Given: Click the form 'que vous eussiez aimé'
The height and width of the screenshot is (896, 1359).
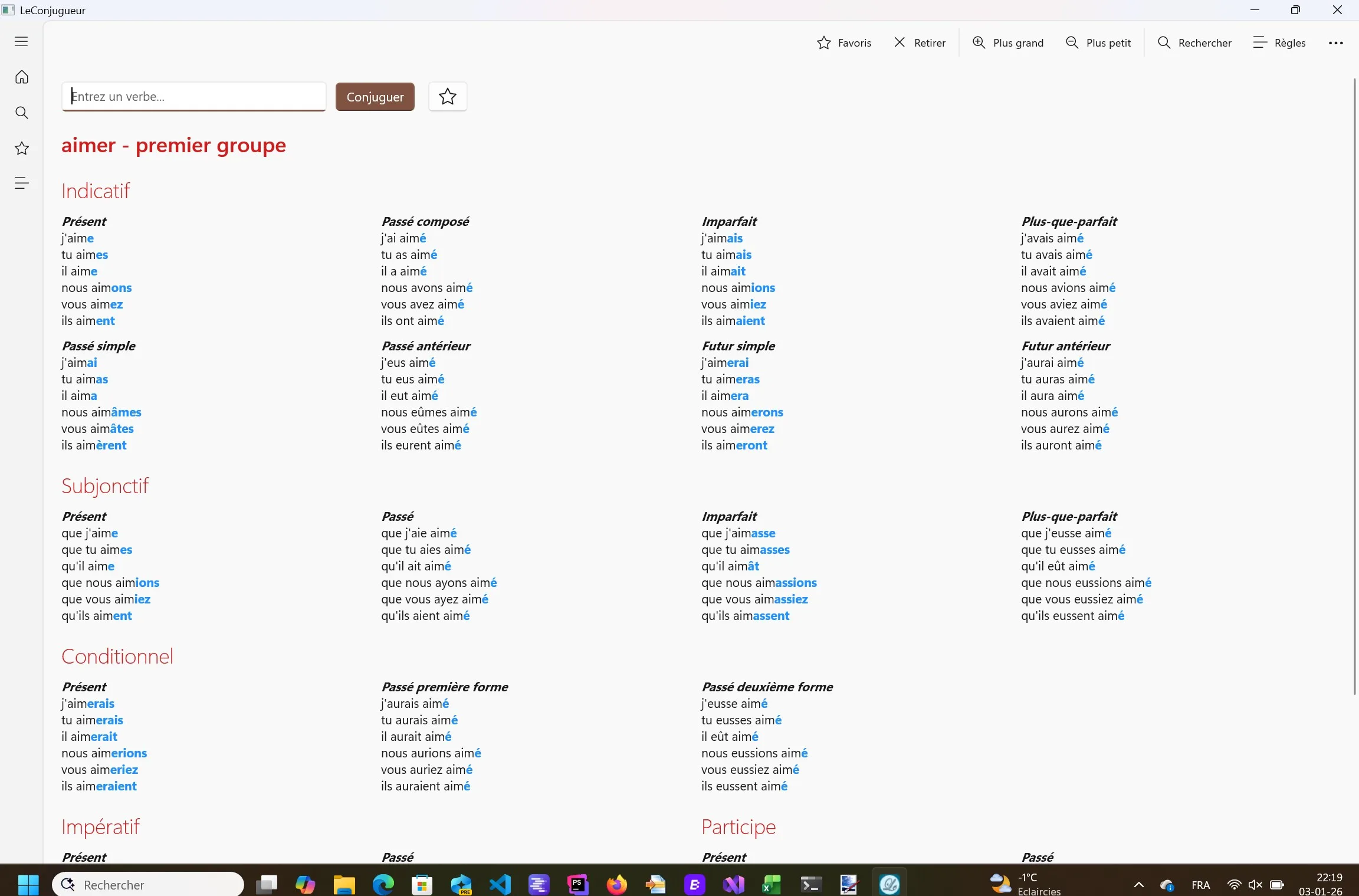Looking at the screenshot, I should [1082, 599].
